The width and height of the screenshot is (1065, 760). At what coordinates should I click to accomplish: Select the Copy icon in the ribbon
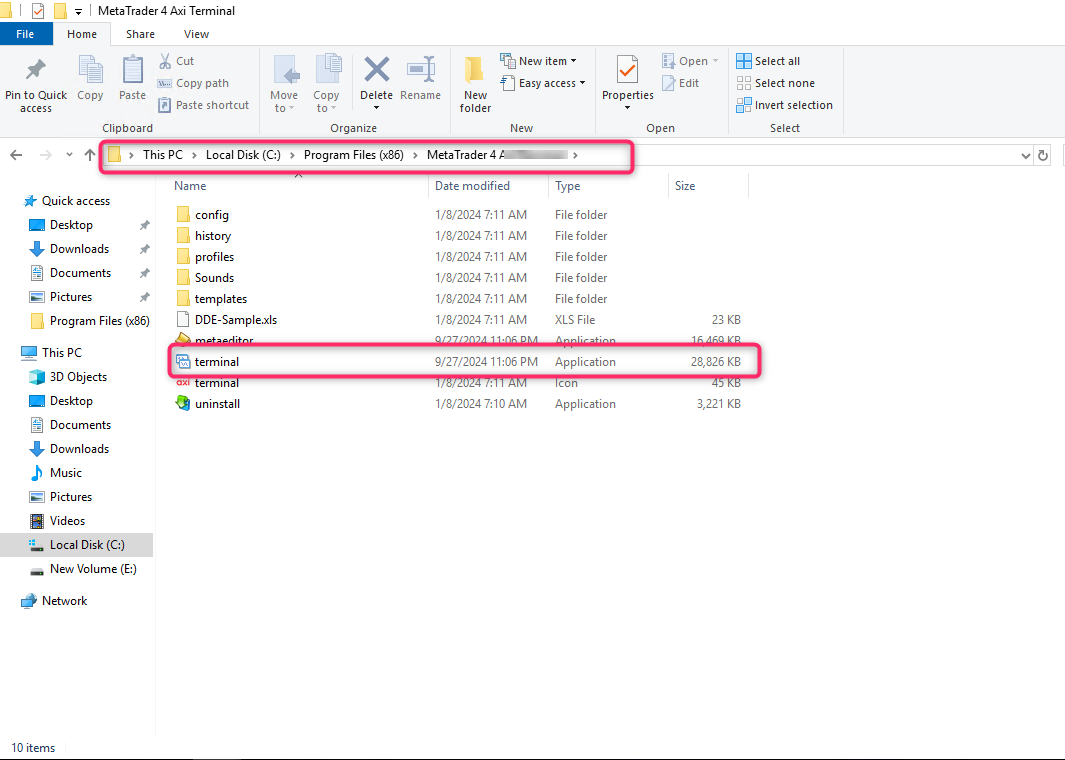pos(90,80)
